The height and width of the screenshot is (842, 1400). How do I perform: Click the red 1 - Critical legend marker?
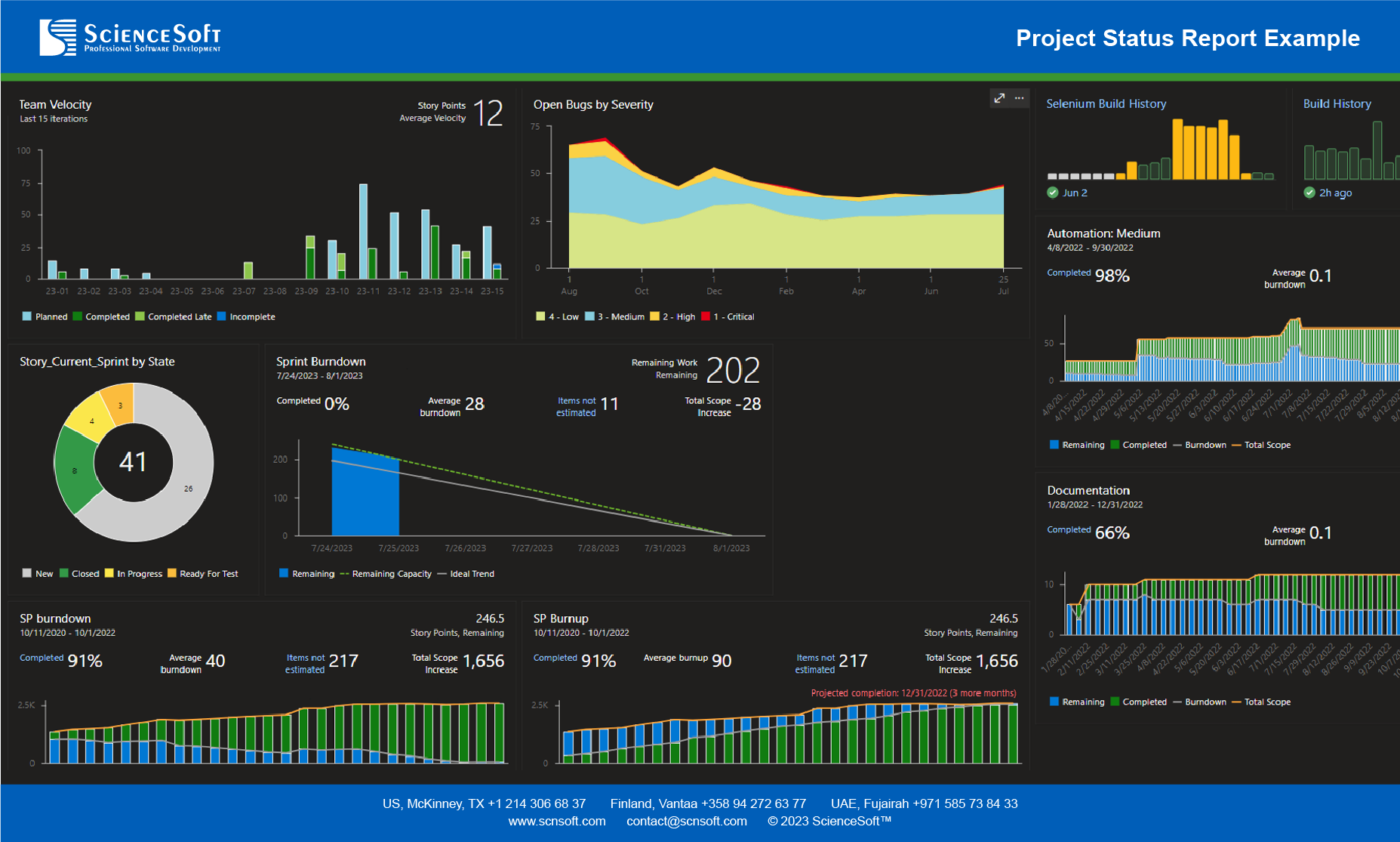click(706, 316)
